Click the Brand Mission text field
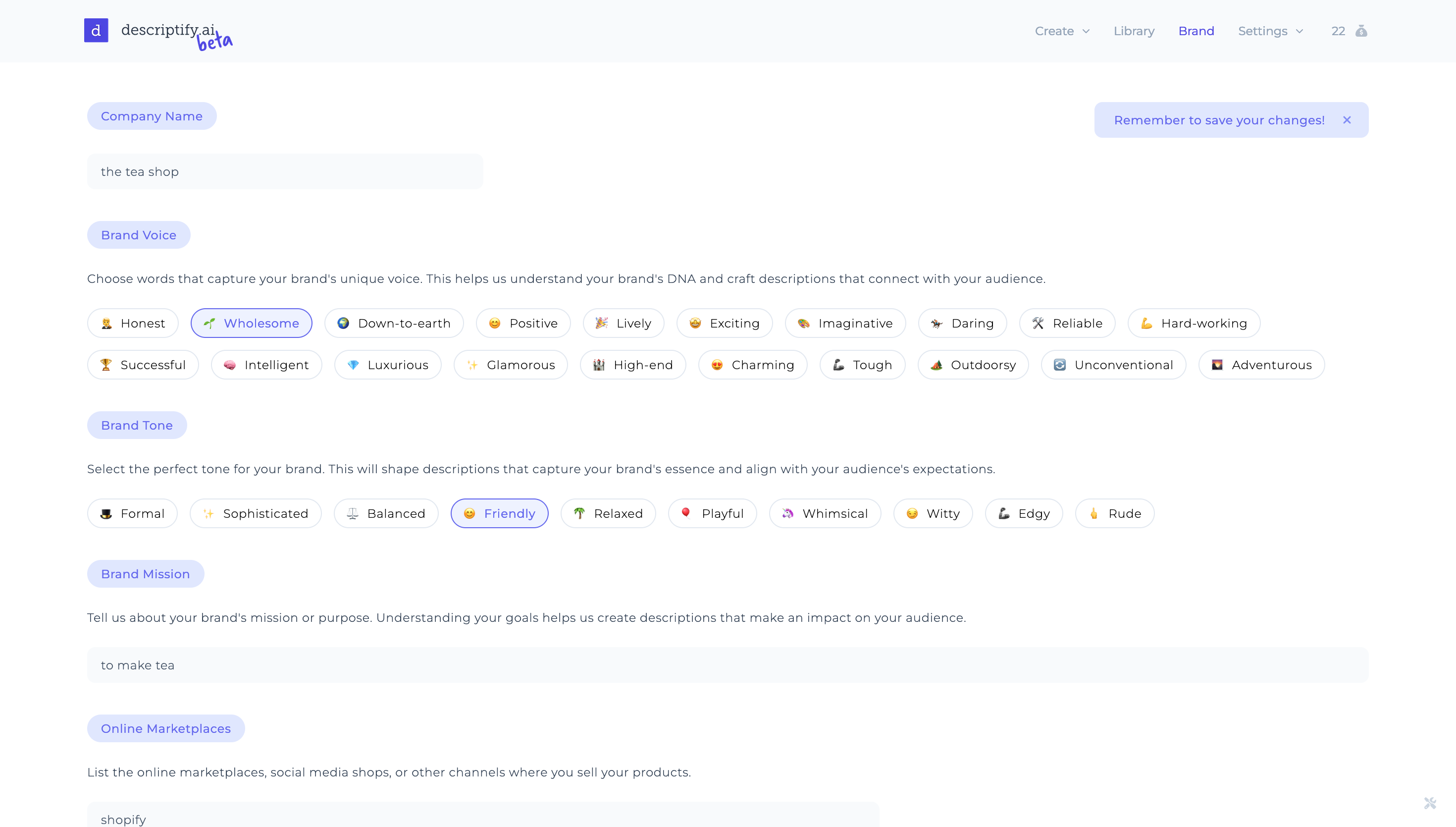1456x827 pixels. click(727, 665)
